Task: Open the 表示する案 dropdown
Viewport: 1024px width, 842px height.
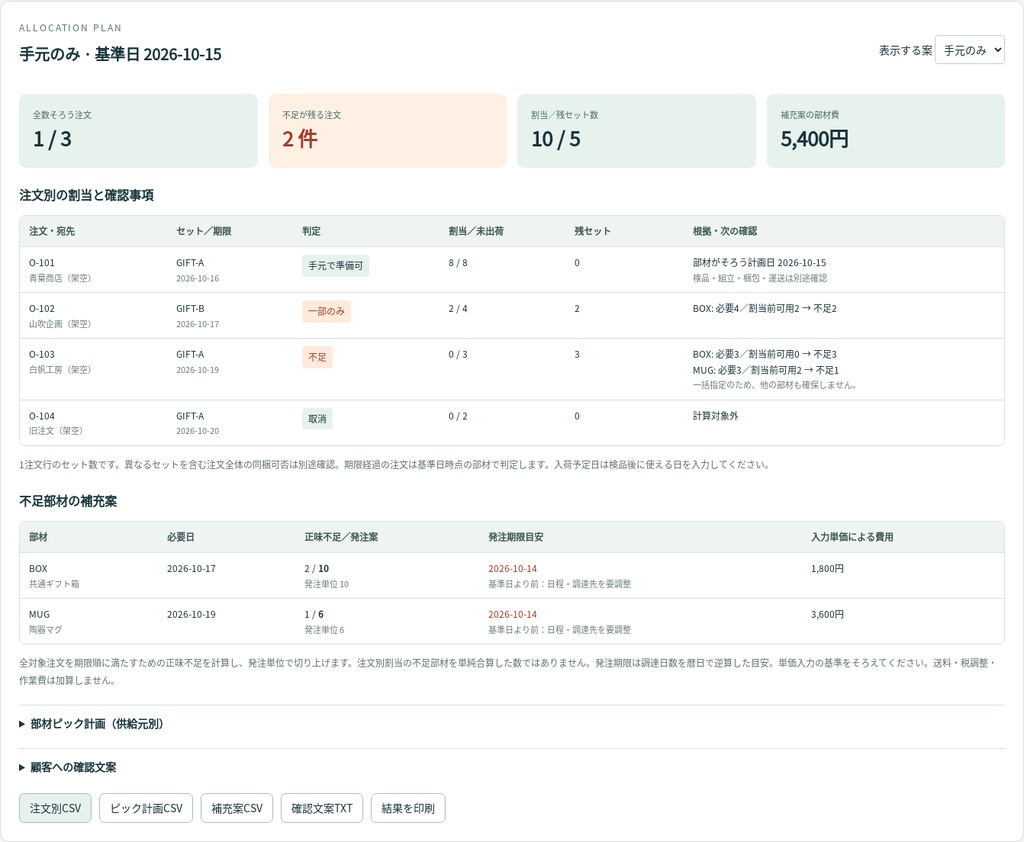Action: [x=969, y=50]
